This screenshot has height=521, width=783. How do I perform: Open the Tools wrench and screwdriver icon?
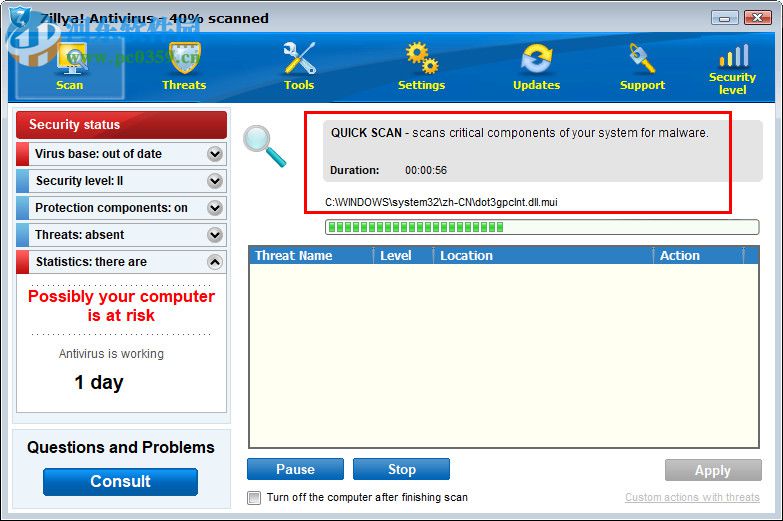(299, 58)
